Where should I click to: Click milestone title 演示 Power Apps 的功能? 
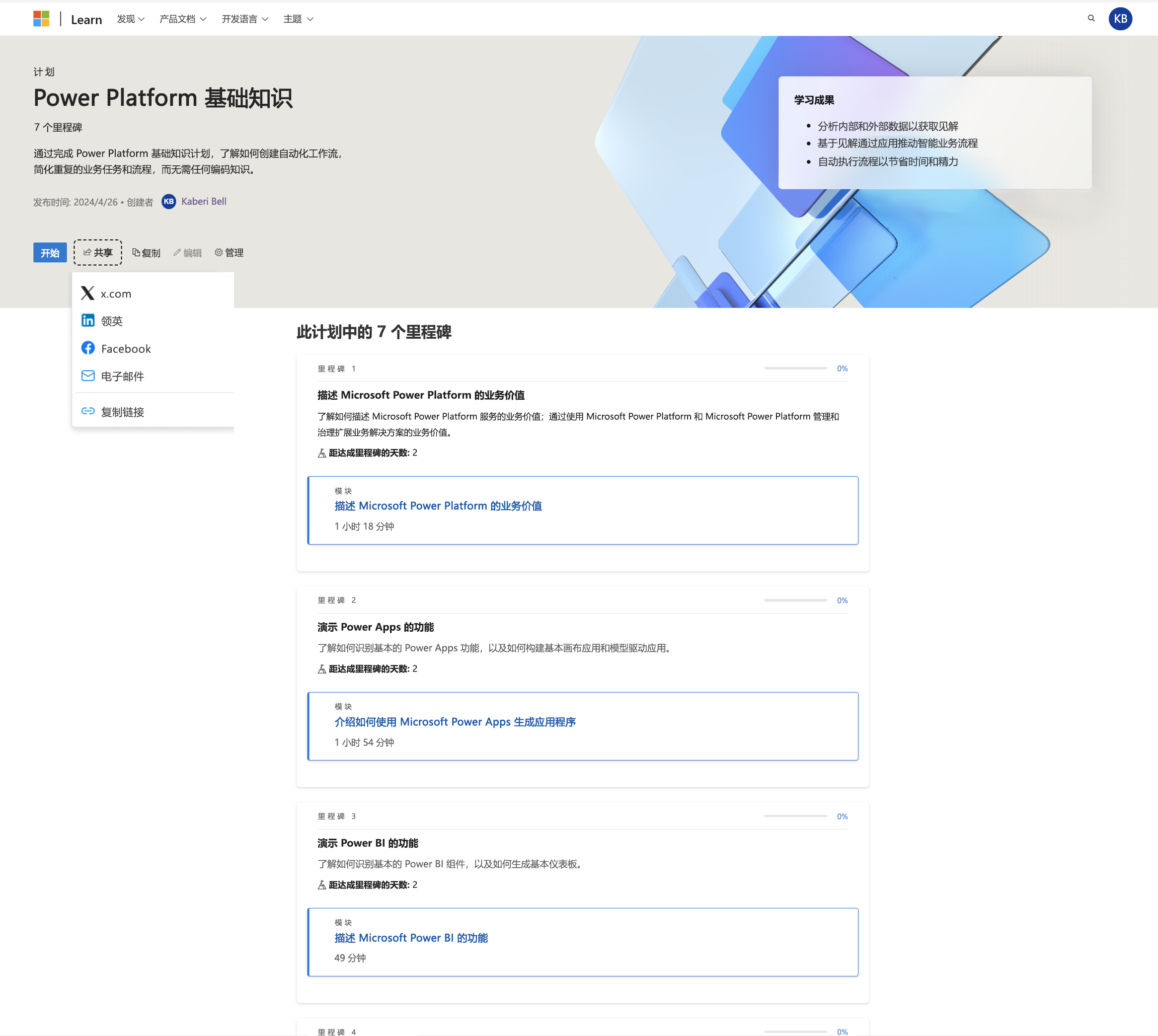point(375,627)
